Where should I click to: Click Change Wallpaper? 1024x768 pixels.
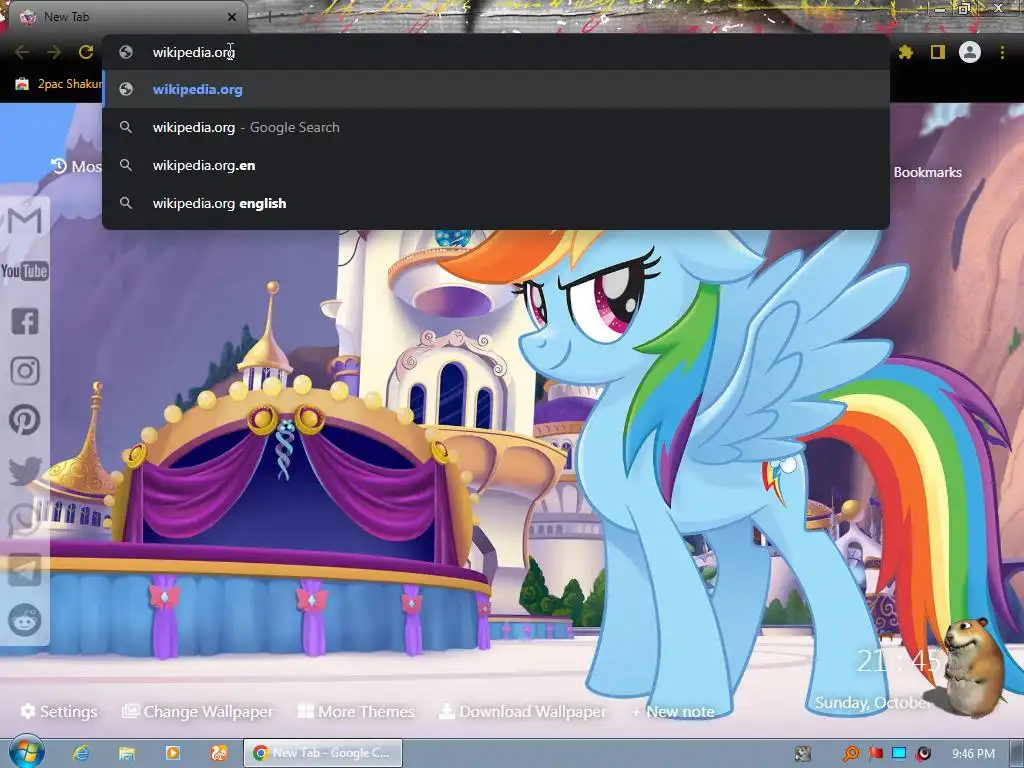(x=198, y=711)
